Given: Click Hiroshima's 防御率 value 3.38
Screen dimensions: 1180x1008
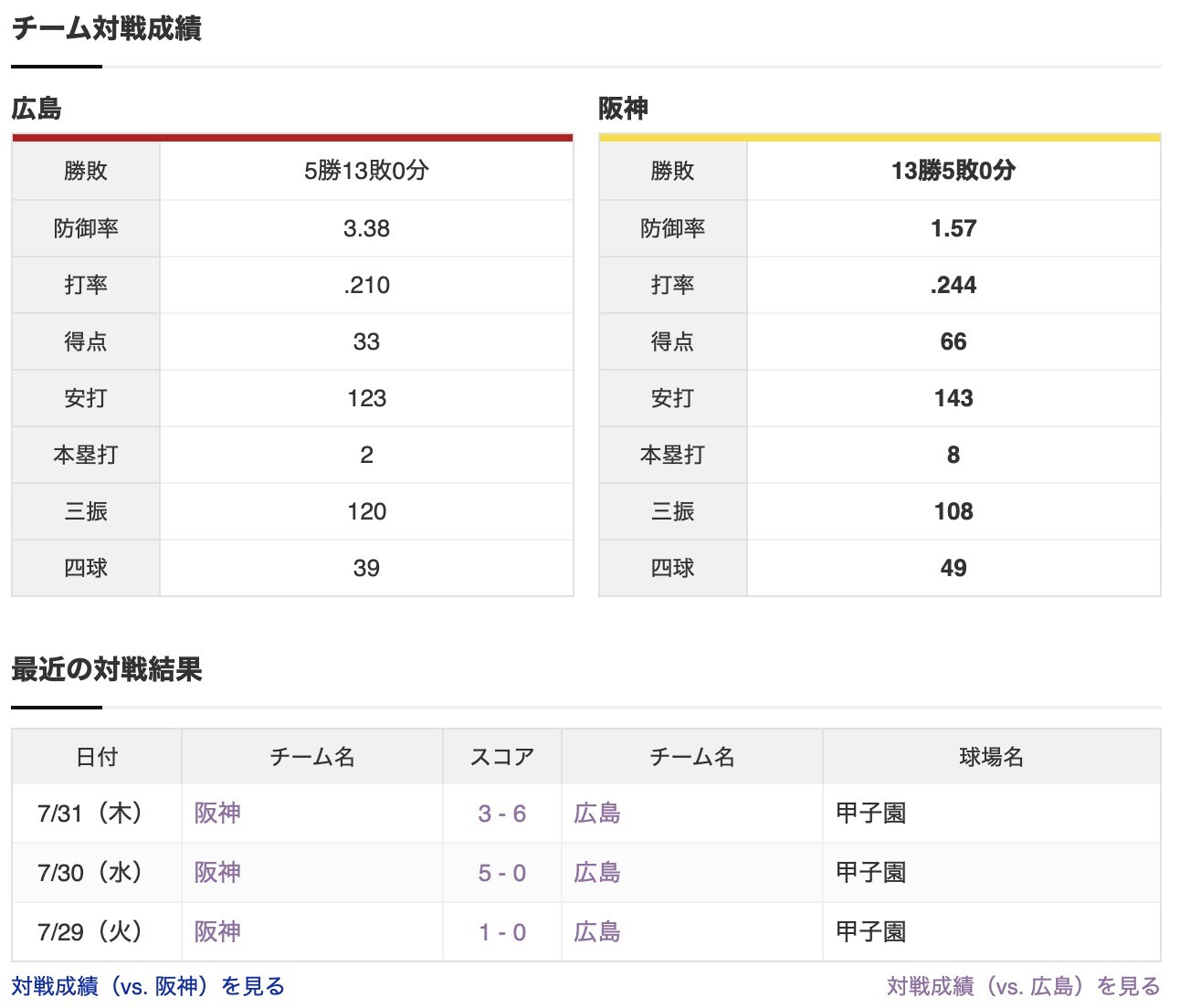Looking at the screenshot, I should pos(366,228).
